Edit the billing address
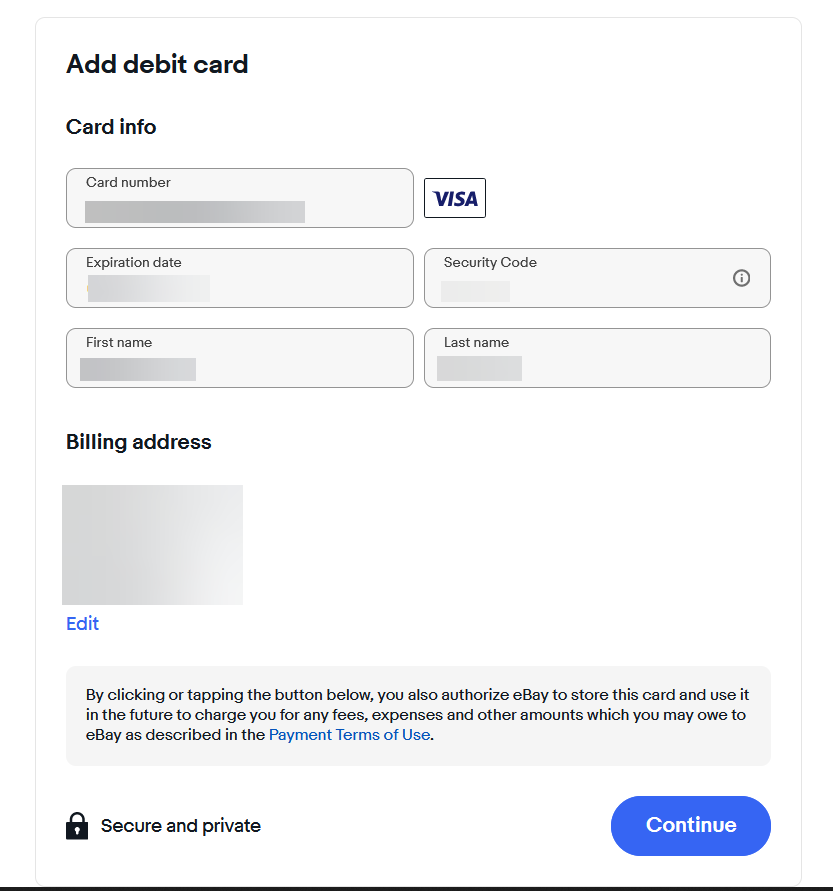The height and width of the screenshot is (891, 833). pos(82,624)
